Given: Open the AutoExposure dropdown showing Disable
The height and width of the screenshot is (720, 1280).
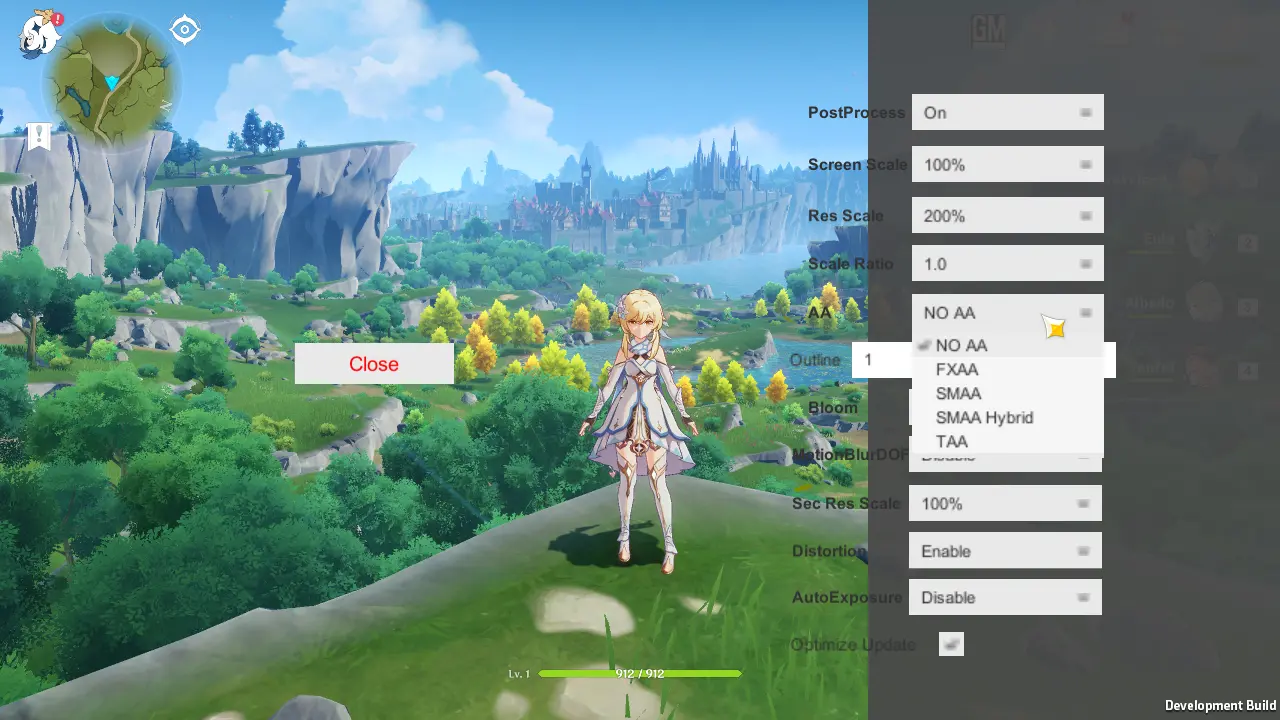Looking at the screenshot, I should pos(1005,597).
